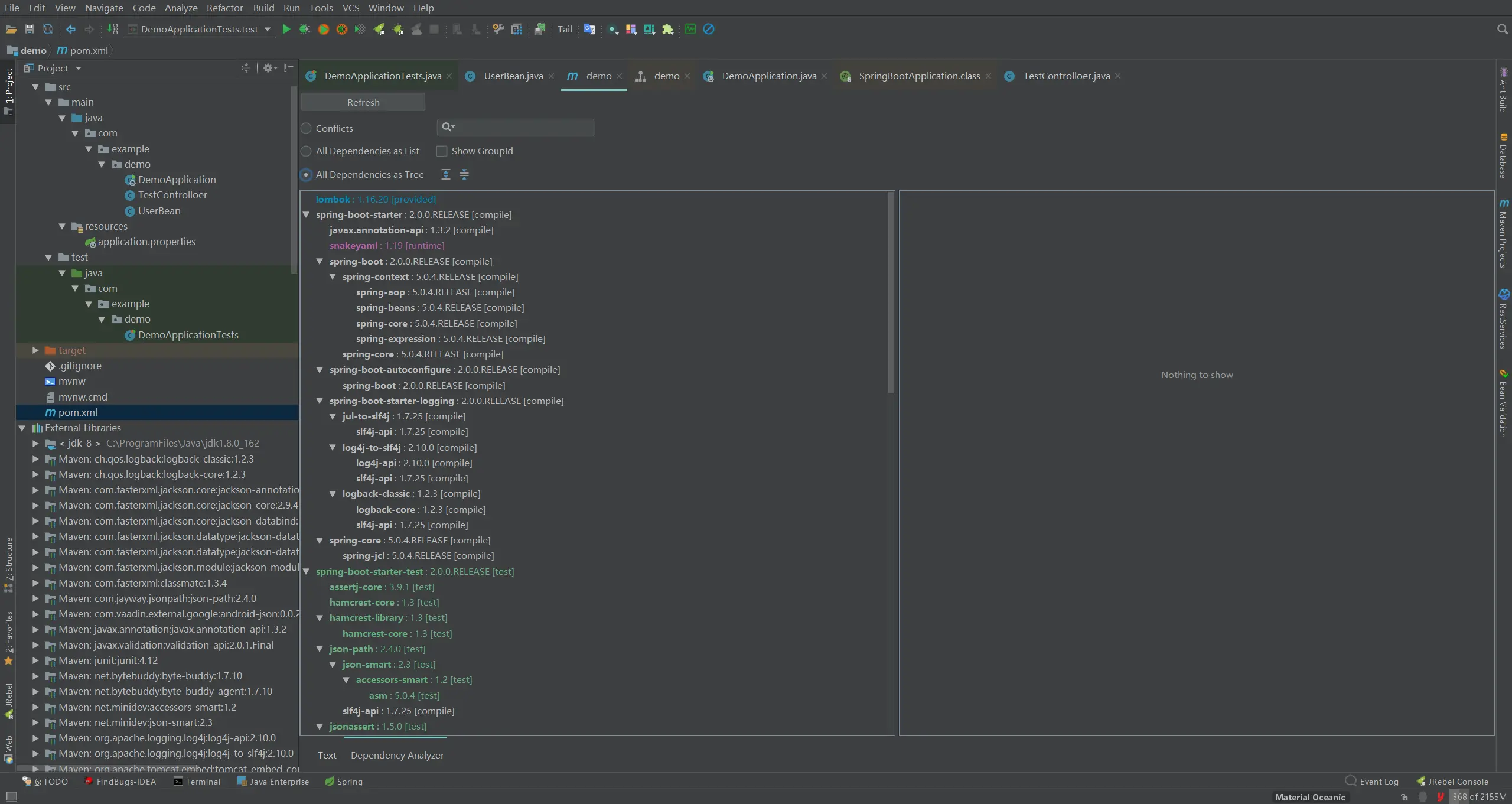
Task: Switch to the UserBean.java editor tab
Action: click(513, 76)
